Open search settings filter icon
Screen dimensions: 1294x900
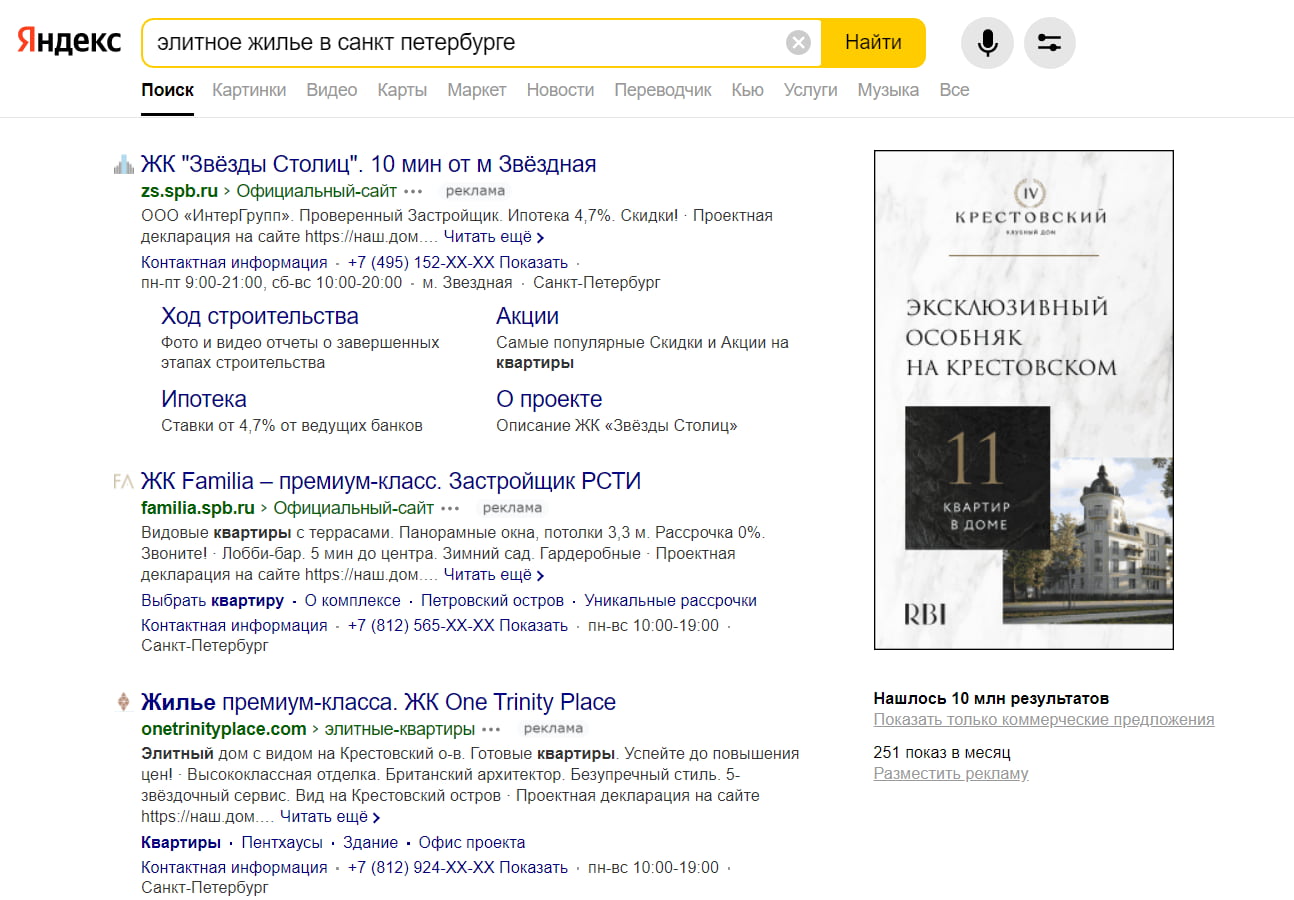pos(1049,43)
